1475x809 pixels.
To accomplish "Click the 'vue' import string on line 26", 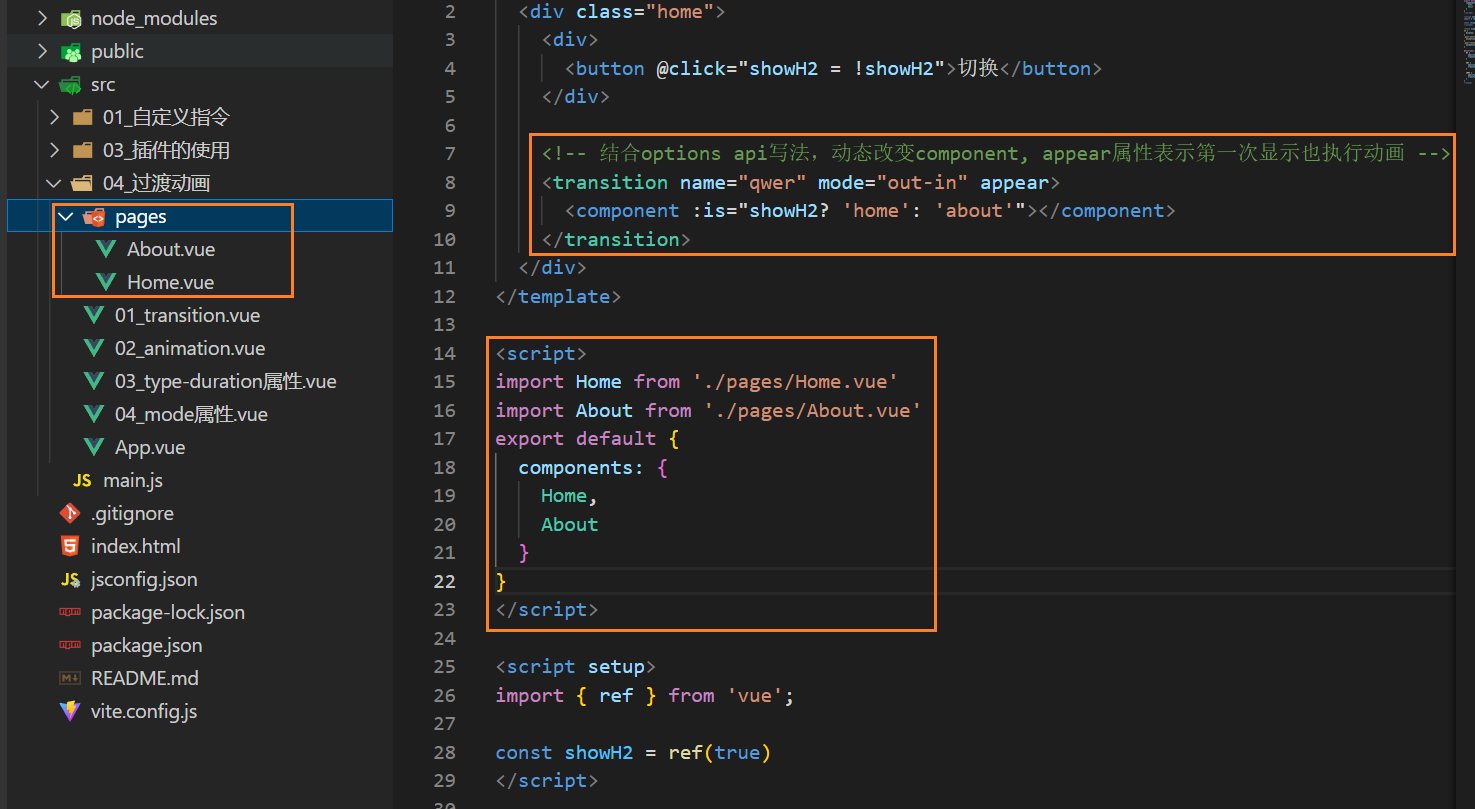I will [x=755, y=696].
